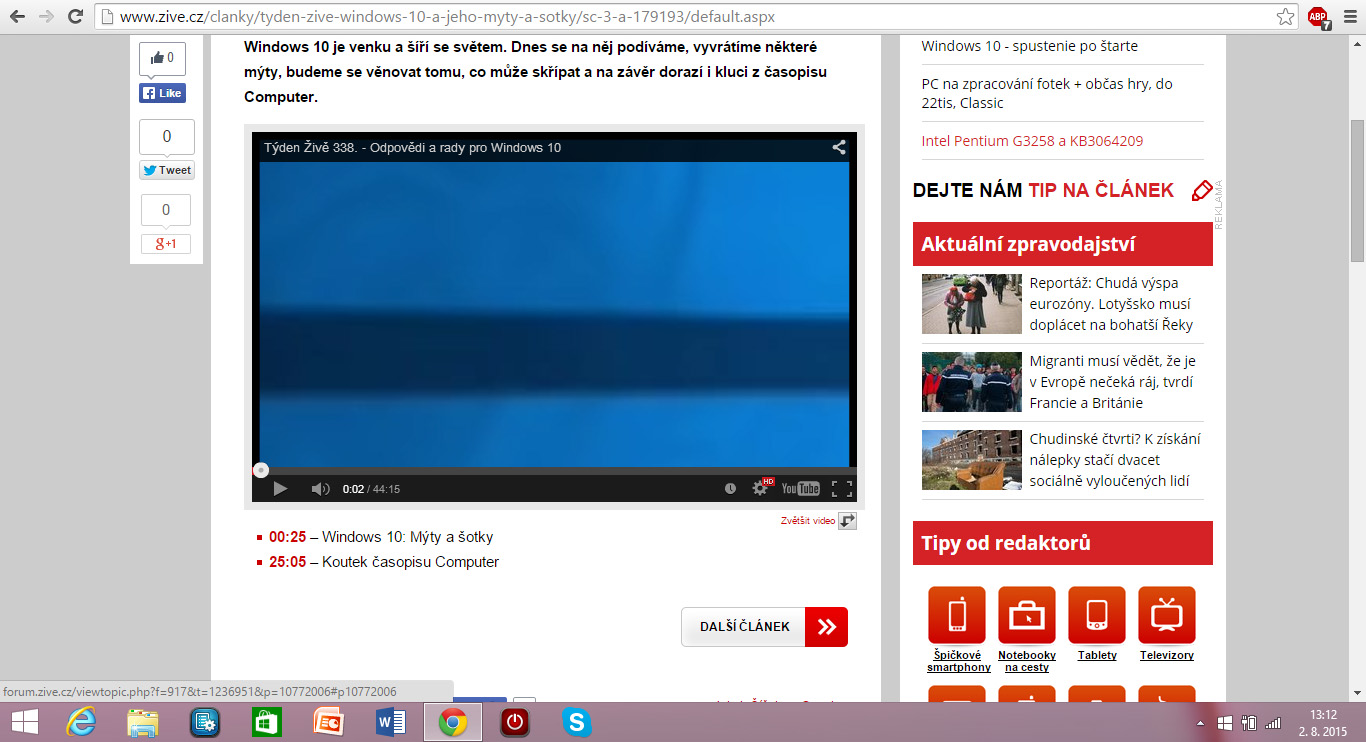
Task: Click the pencil icon beside TIP NA ČLÁNEK
Action: click(1201, 191)
